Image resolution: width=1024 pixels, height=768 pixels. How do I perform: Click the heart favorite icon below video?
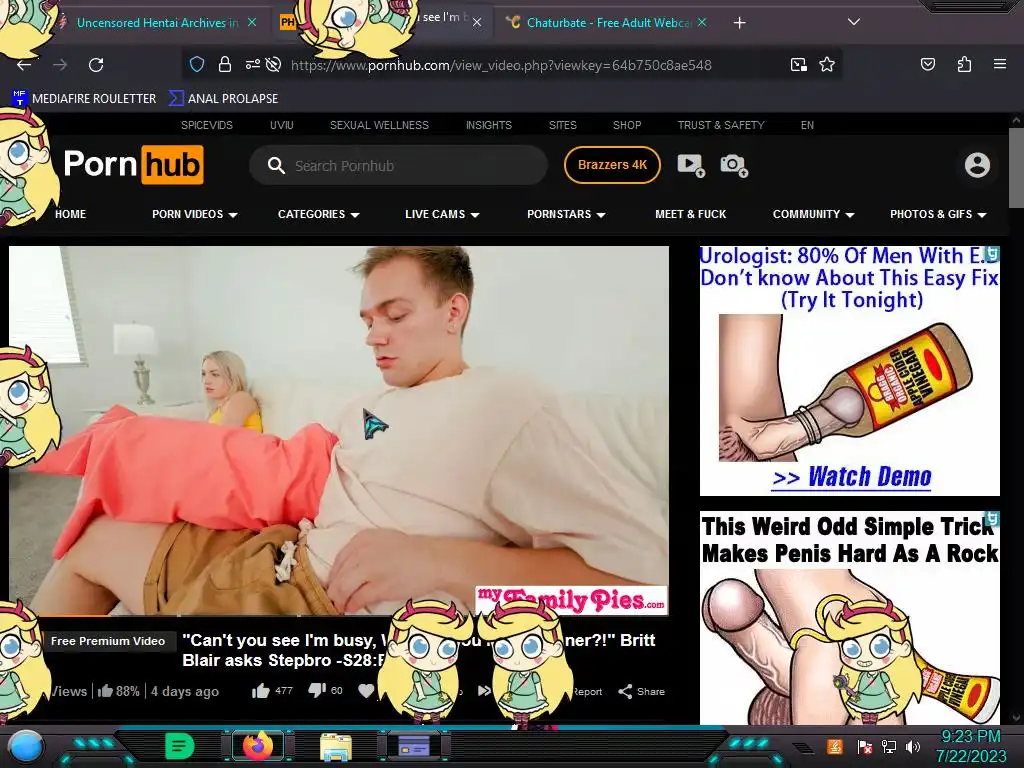point(366,691)
